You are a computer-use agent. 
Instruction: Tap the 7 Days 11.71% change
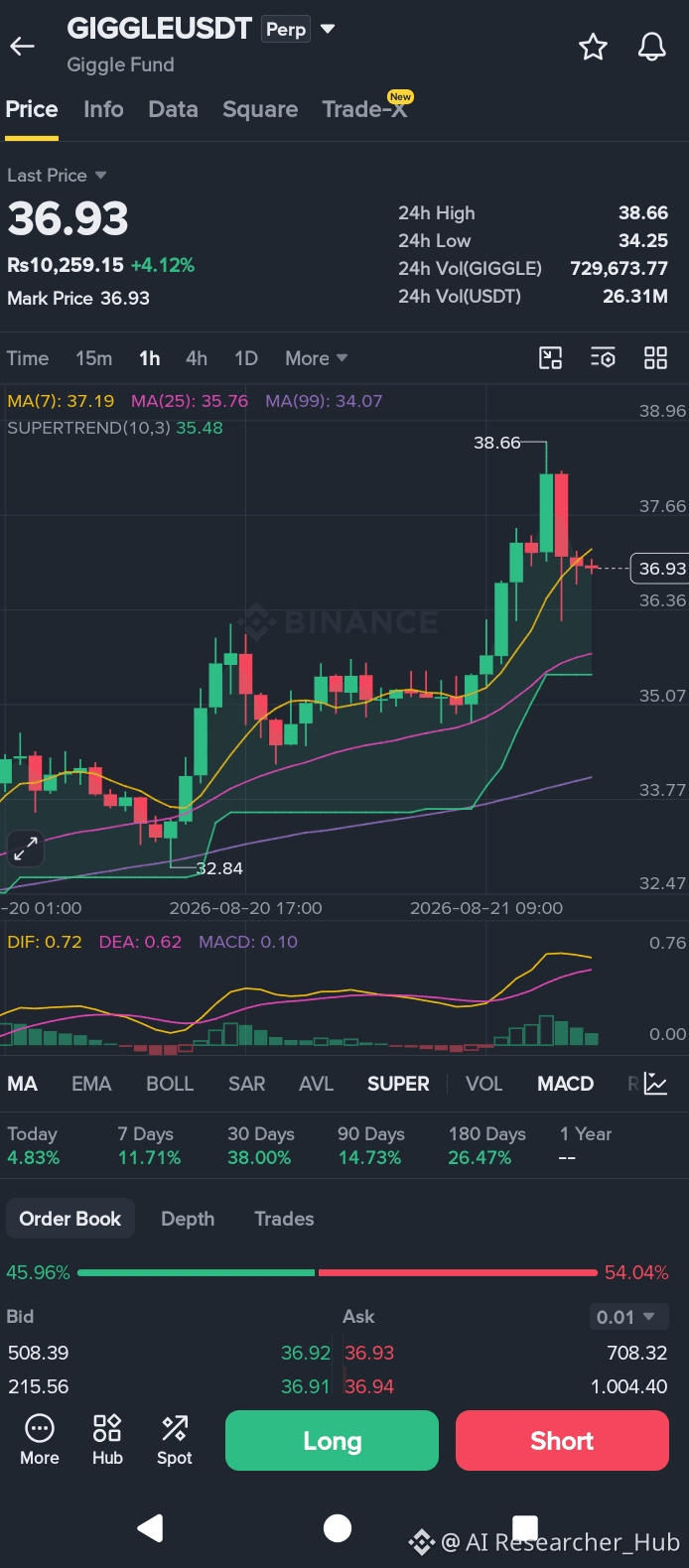pos(149,1145)
